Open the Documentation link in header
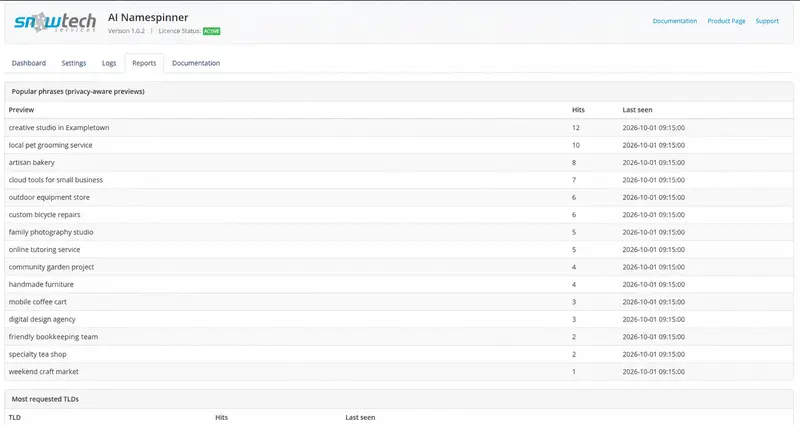800x425 pixels. [674, 21]
